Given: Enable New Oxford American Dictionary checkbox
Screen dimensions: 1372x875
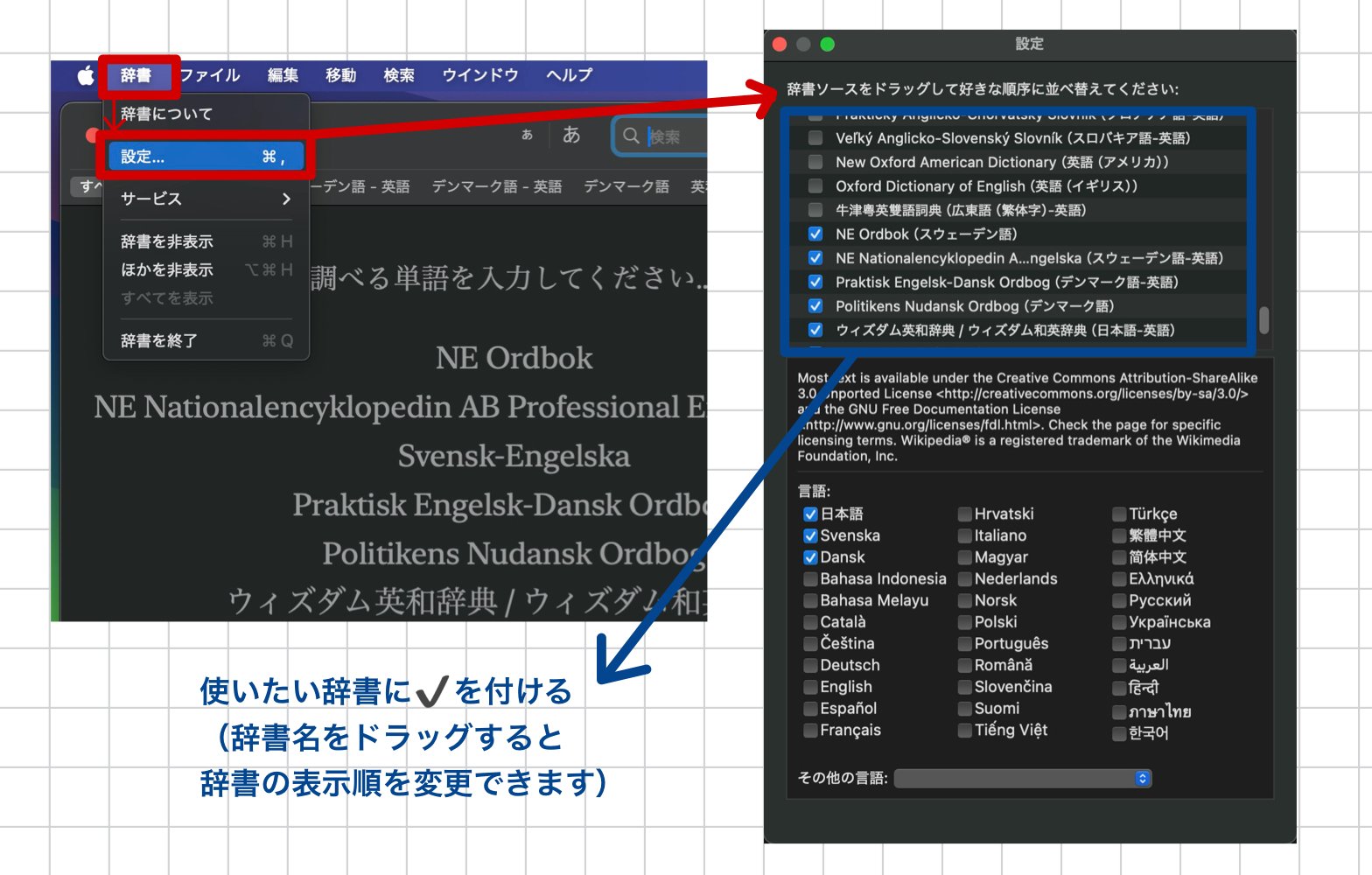Looking at the screenshot, I should click(815, 162).
